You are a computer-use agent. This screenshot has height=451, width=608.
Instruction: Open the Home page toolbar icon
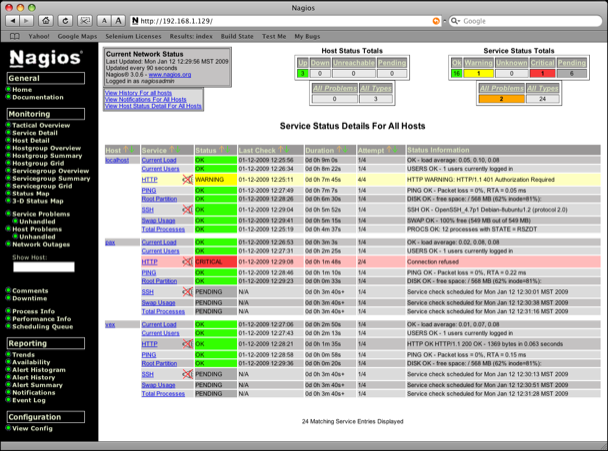tap(46, 21)
